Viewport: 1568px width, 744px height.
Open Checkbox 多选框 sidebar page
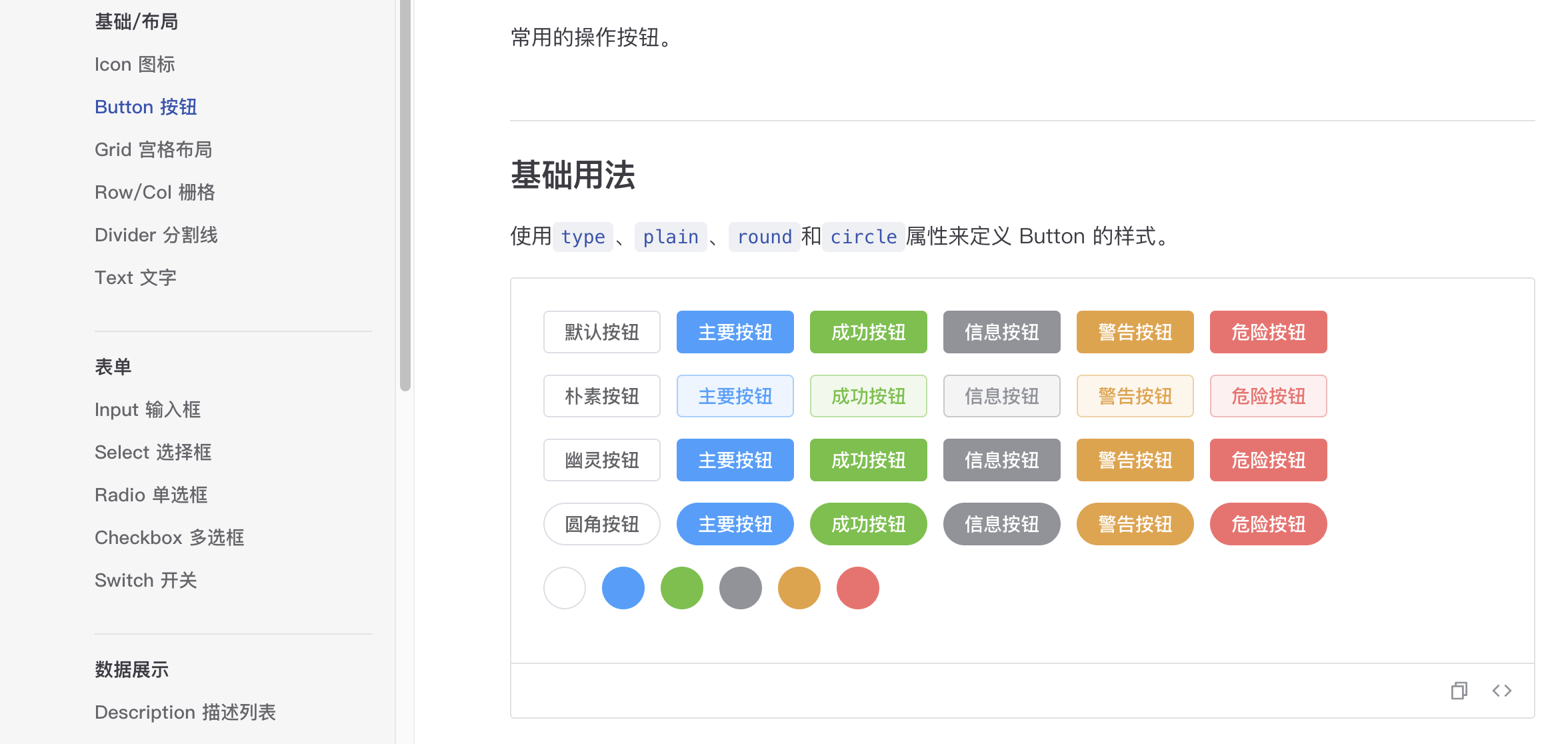click(169, 537)
